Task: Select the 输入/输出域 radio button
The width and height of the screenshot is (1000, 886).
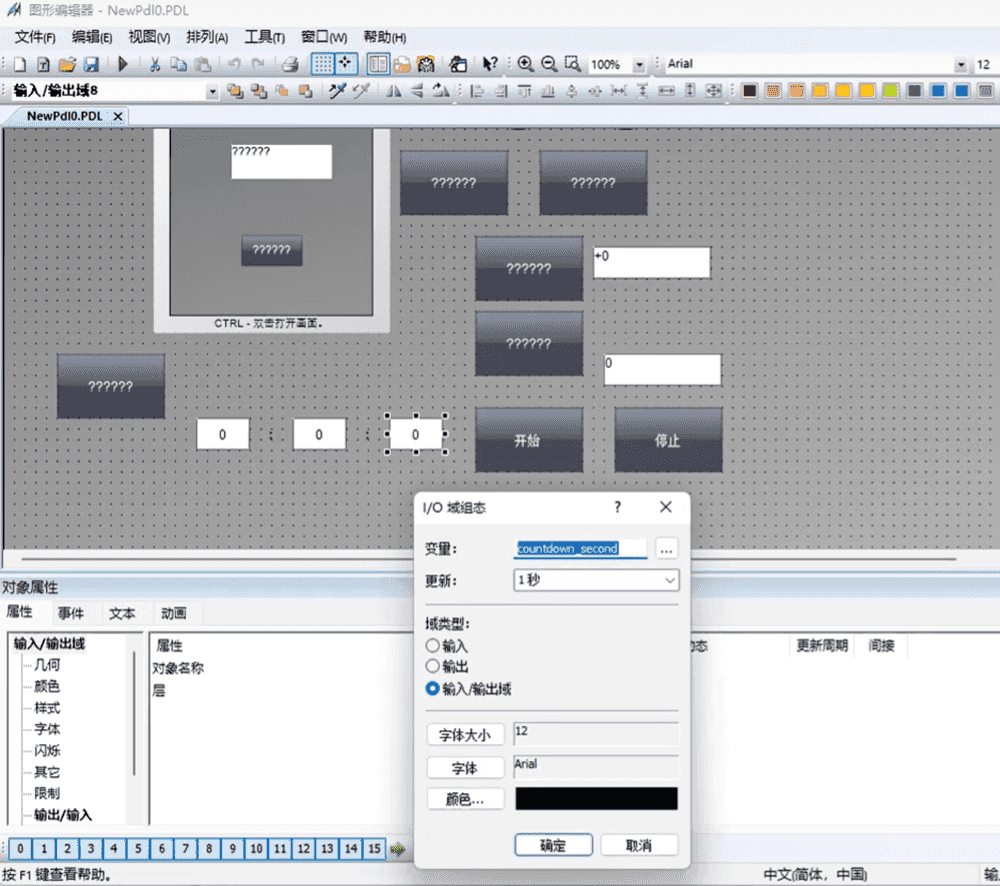Action: [433, 688]
